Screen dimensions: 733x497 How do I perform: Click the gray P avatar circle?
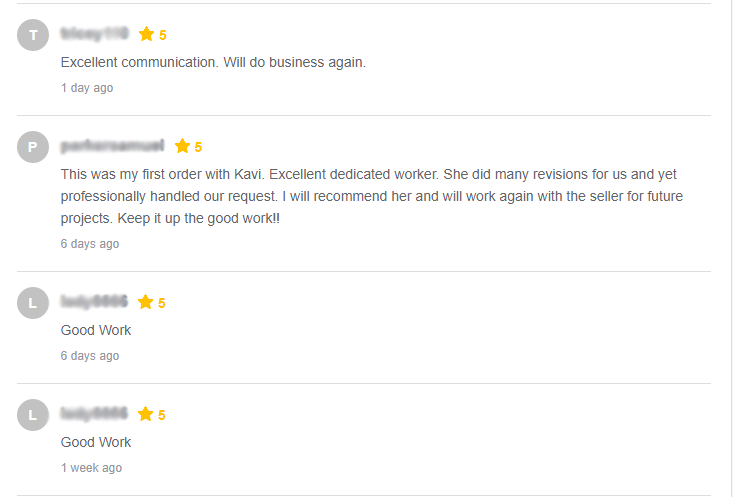coord(33,147)
